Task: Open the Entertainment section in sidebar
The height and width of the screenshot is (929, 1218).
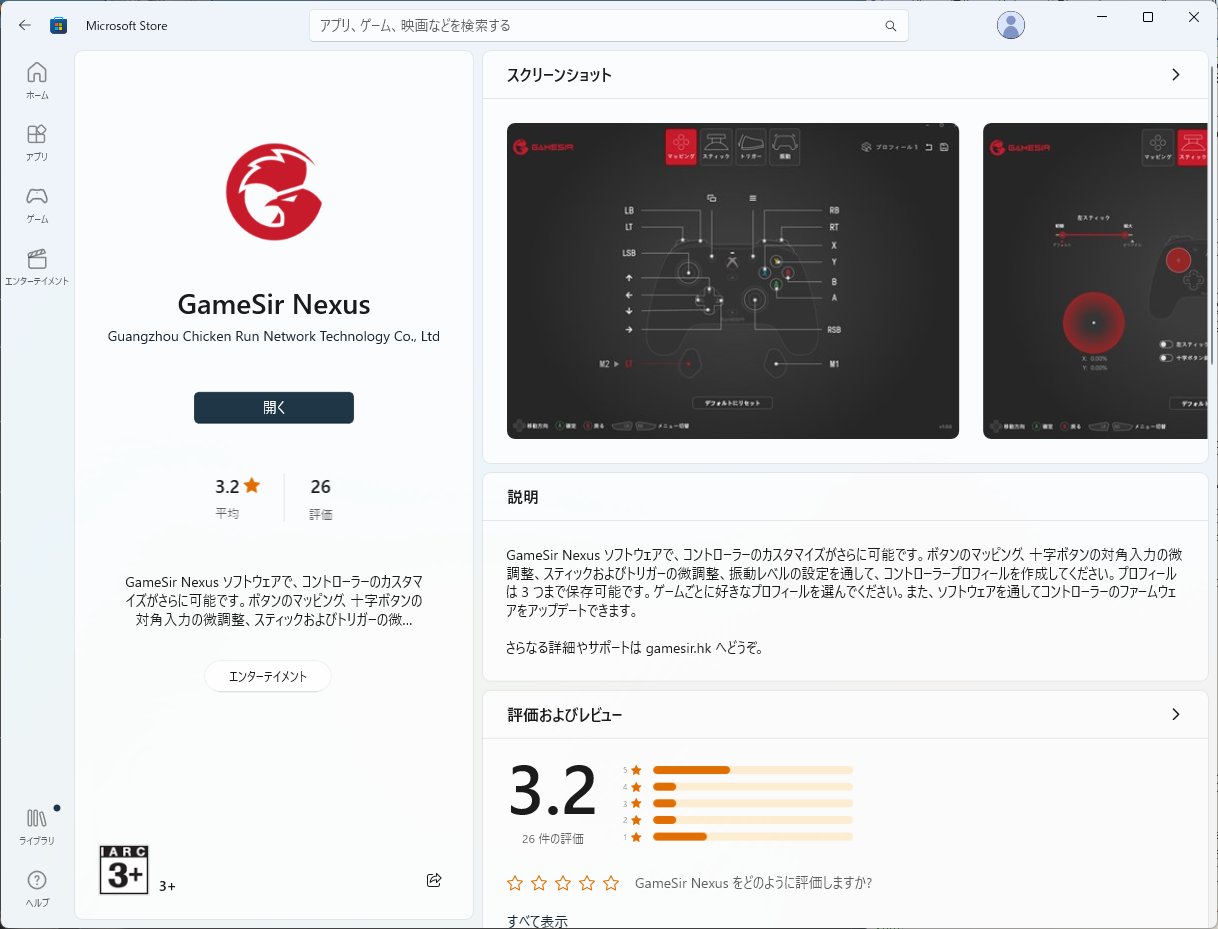Action: [37, 267]
